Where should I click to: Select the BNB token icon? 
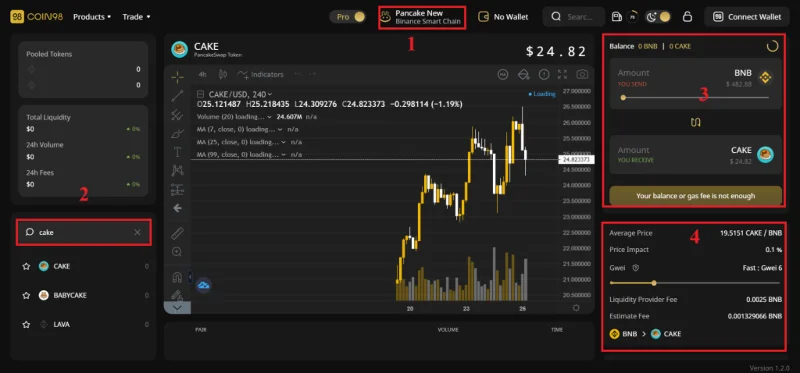pos(764,78)
